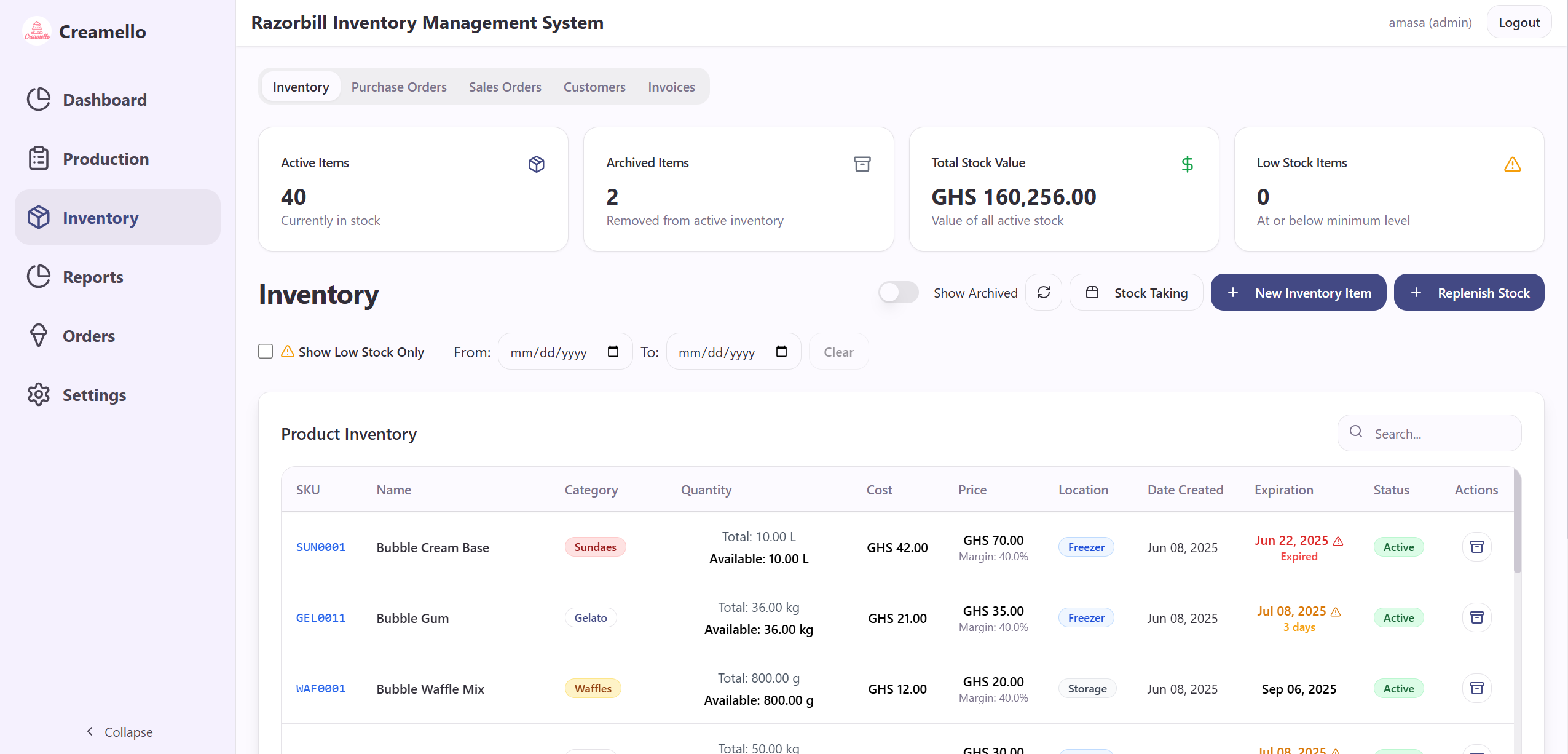The height and width of the screenshot is (754, 1568).
Task: Click the Sundaes category badge
Action: click(595, 547)
